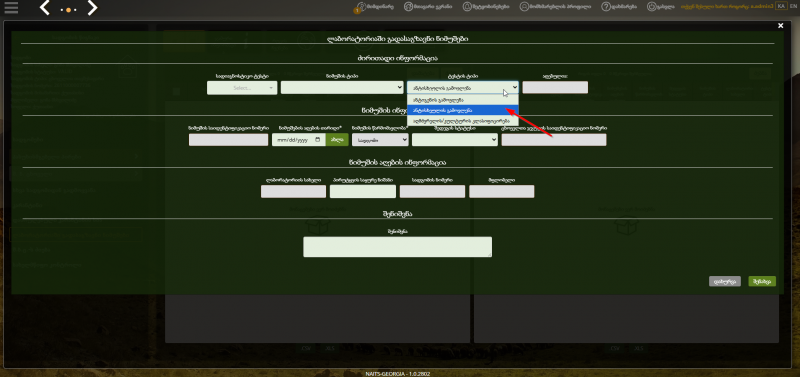Image resolution: width=800 pixels, height=377 pixels.
Task: Click the input field right of the open dropdown
Action: (555, 87)
